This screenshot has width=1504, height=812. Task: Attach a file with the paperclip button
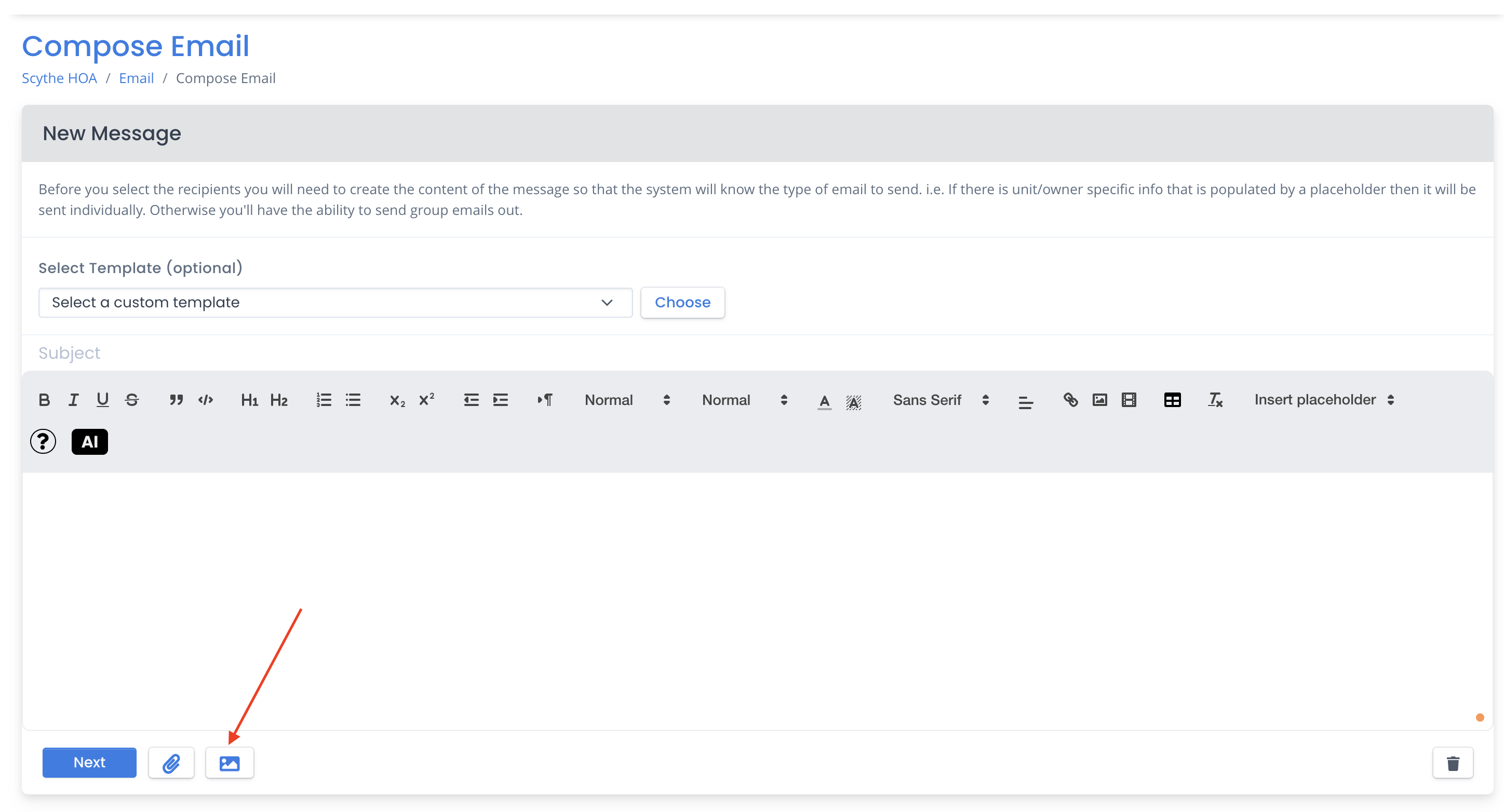tap(171, 763)
